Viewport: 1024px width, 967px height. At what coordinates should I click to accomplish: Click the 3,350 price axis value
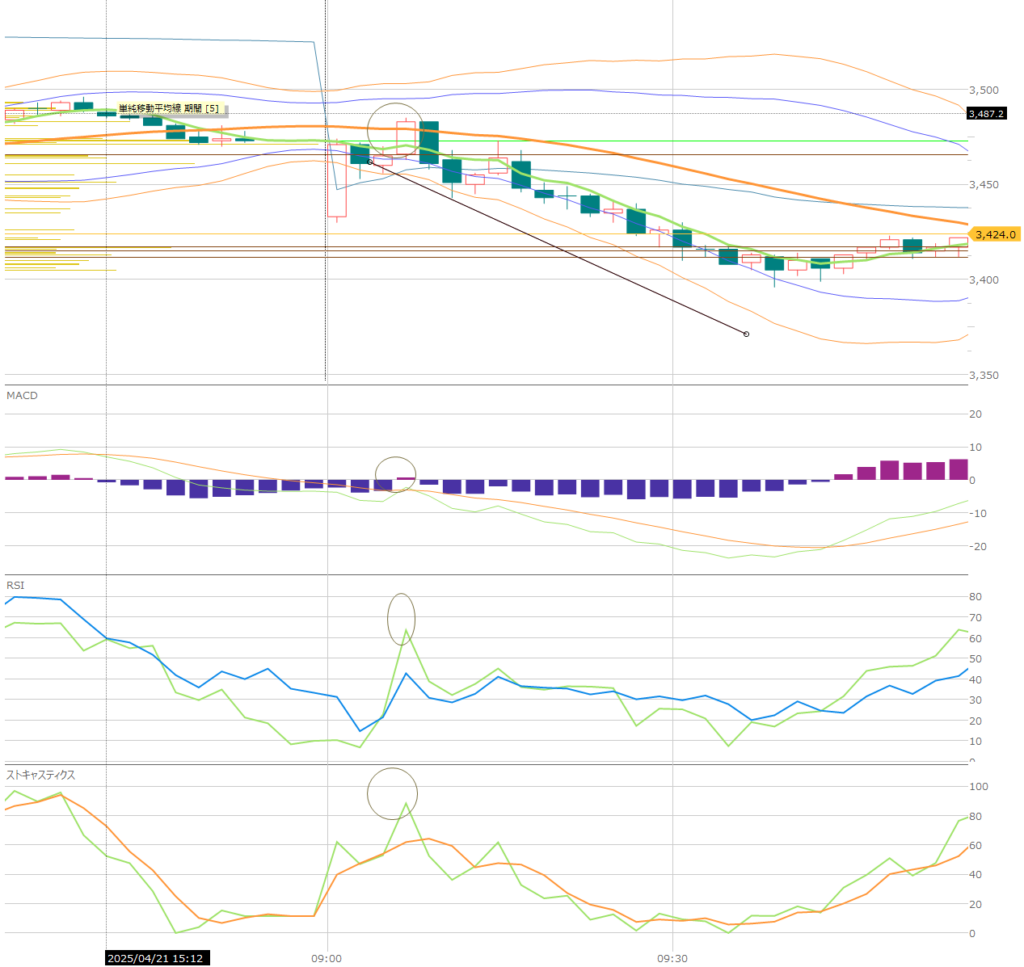coord(984,375)
